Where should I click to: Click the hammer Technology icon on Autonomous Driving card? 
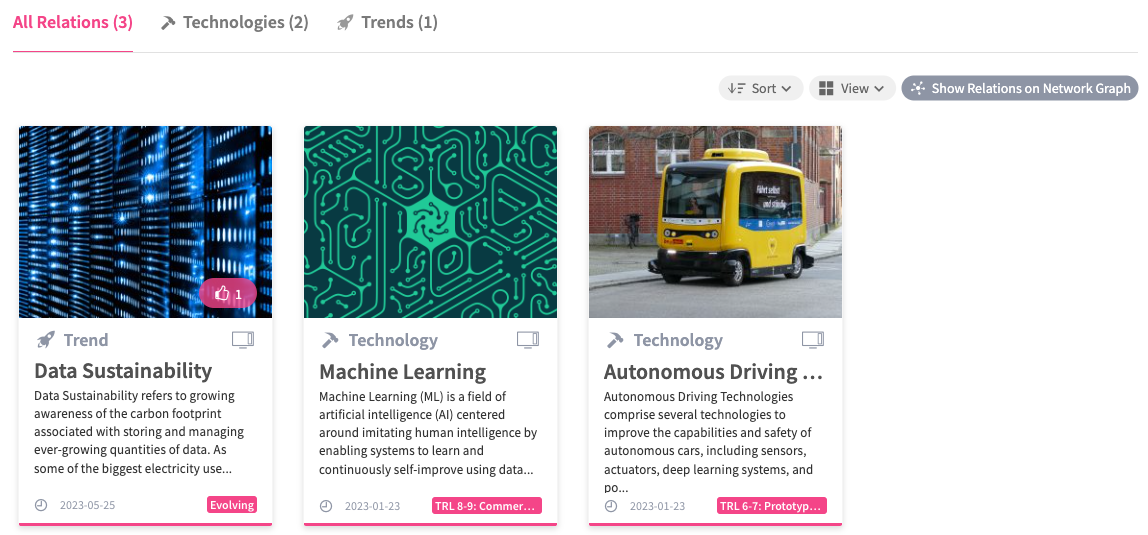point(615,340)
